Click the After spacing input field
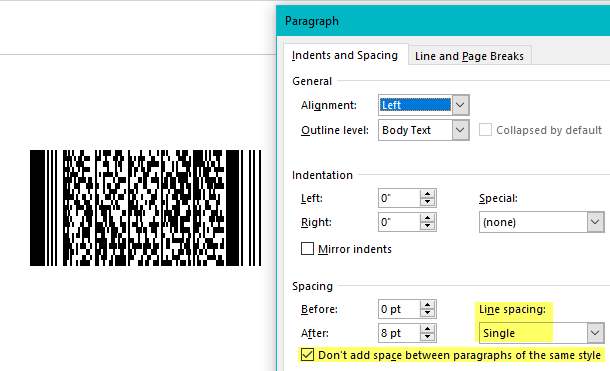Image resolution: width=610 pixels, height=371 pixels. [x=399, y=333]
